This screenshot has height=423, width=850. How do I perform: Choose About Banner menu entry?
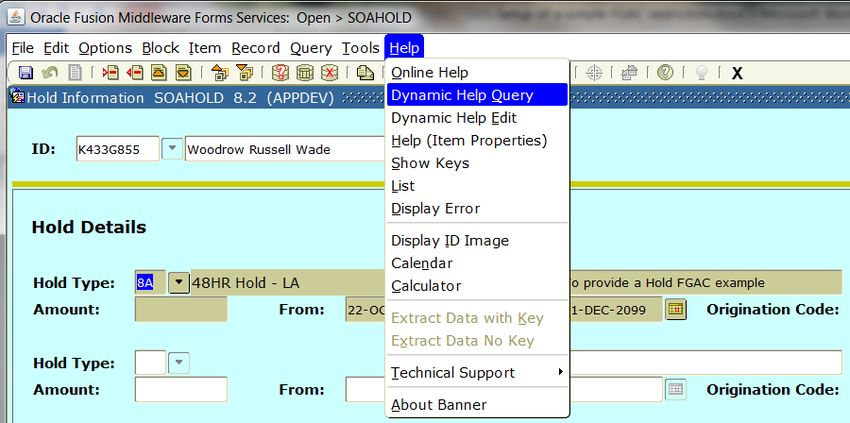(x=477, y=405)
